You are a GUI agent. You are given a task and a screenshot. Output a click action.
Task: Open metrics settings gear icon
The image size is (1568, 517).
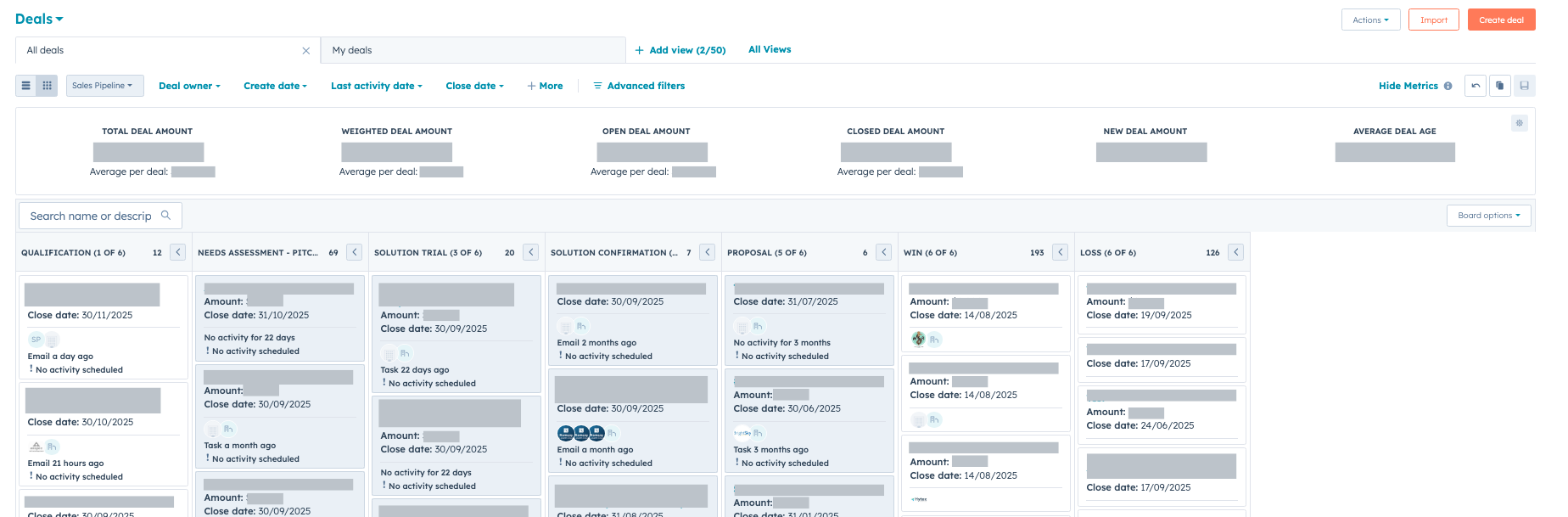coord(1520,123)
